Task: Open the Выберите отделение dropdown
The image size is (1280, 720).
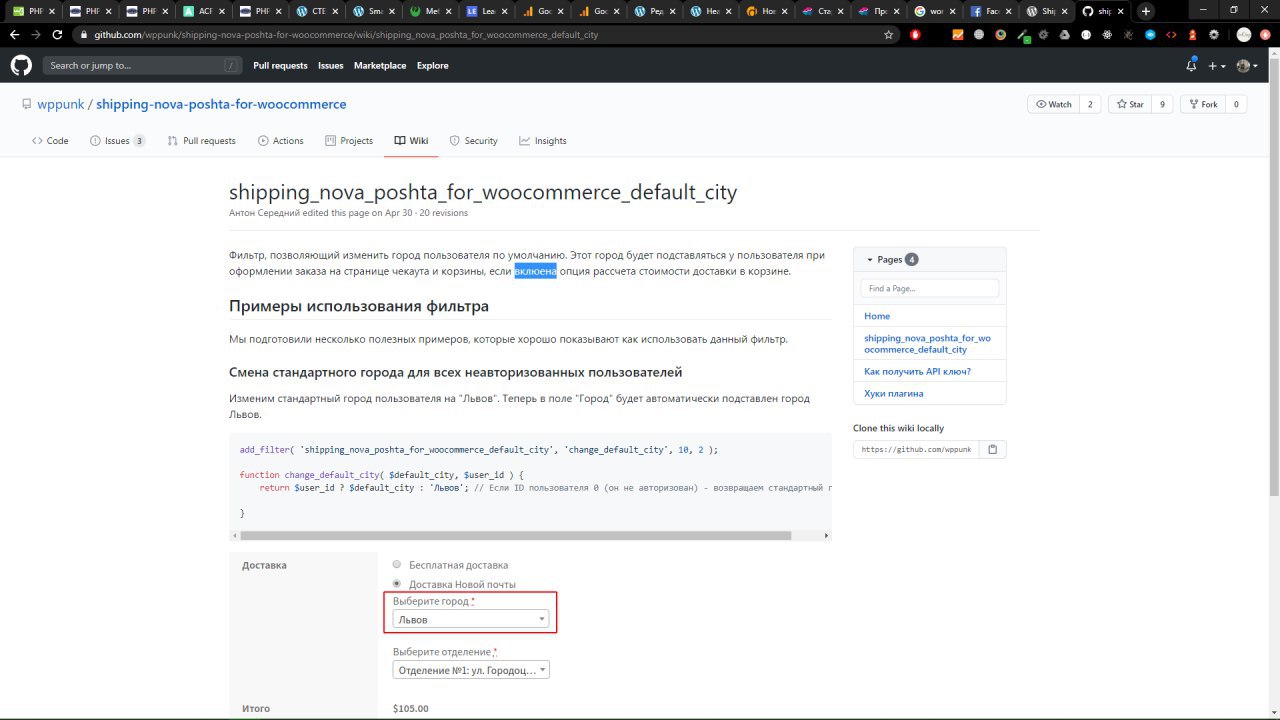Action: [471, 670]
